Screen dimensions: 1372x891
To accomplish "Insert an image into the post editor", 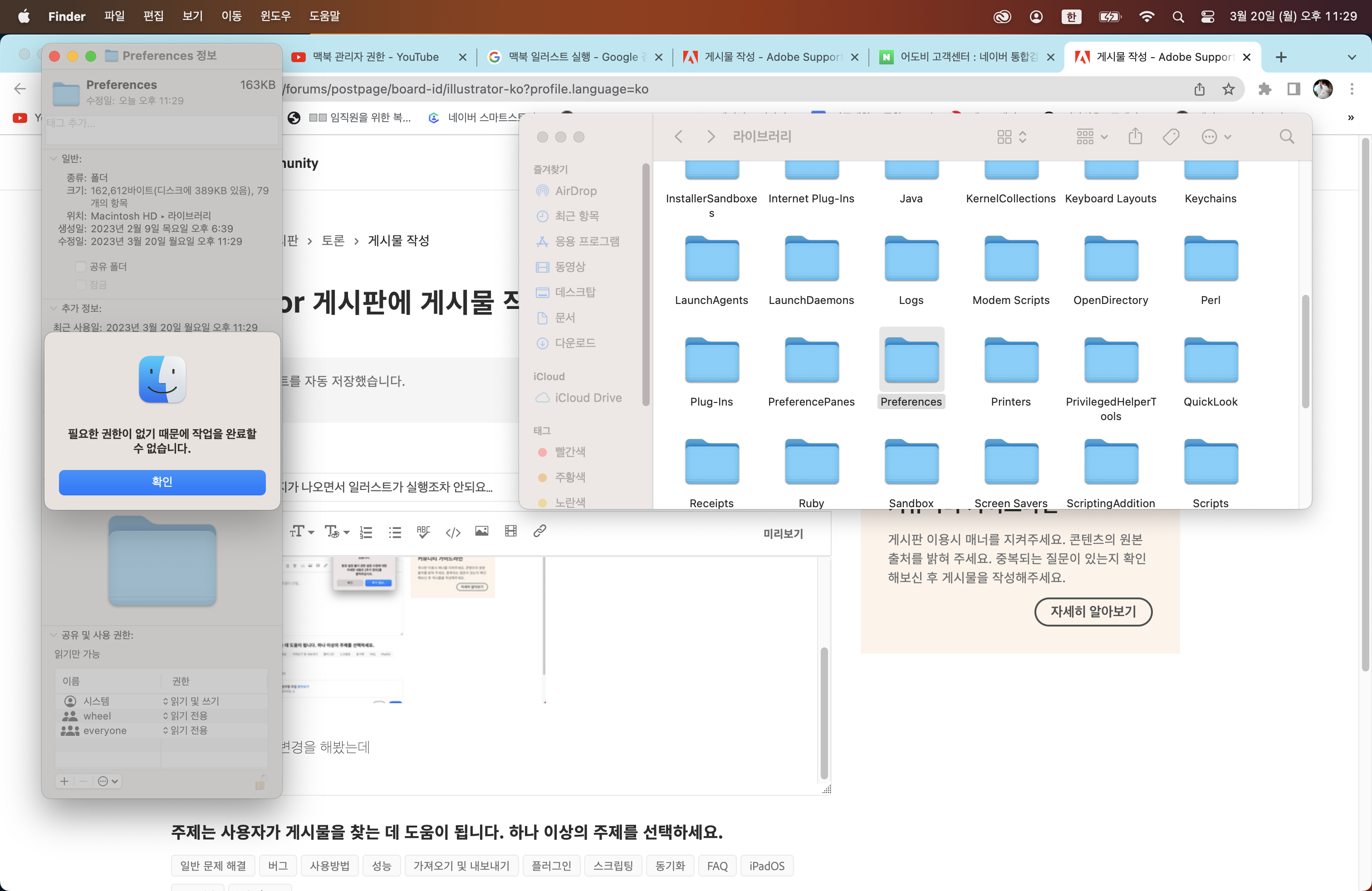I will click(482, 531).
